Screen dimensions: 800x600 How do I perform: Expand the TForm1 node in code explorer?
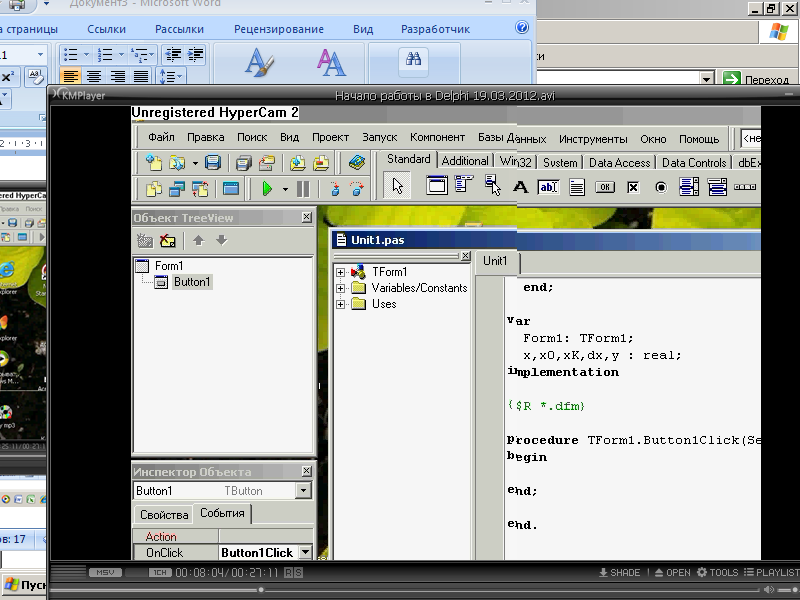click(340, 272)
